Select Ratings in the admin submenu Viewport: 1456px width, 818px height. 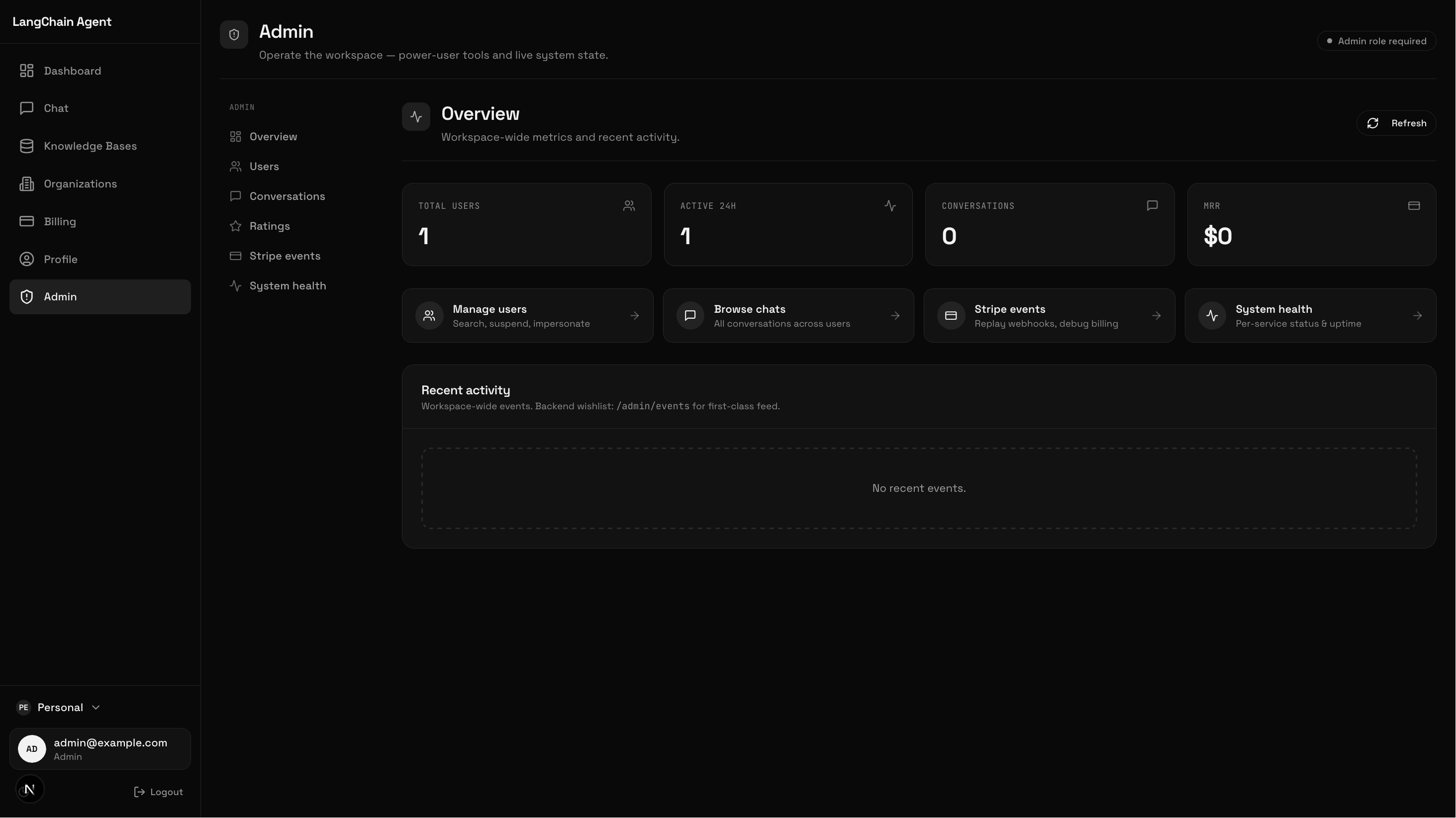260,227
